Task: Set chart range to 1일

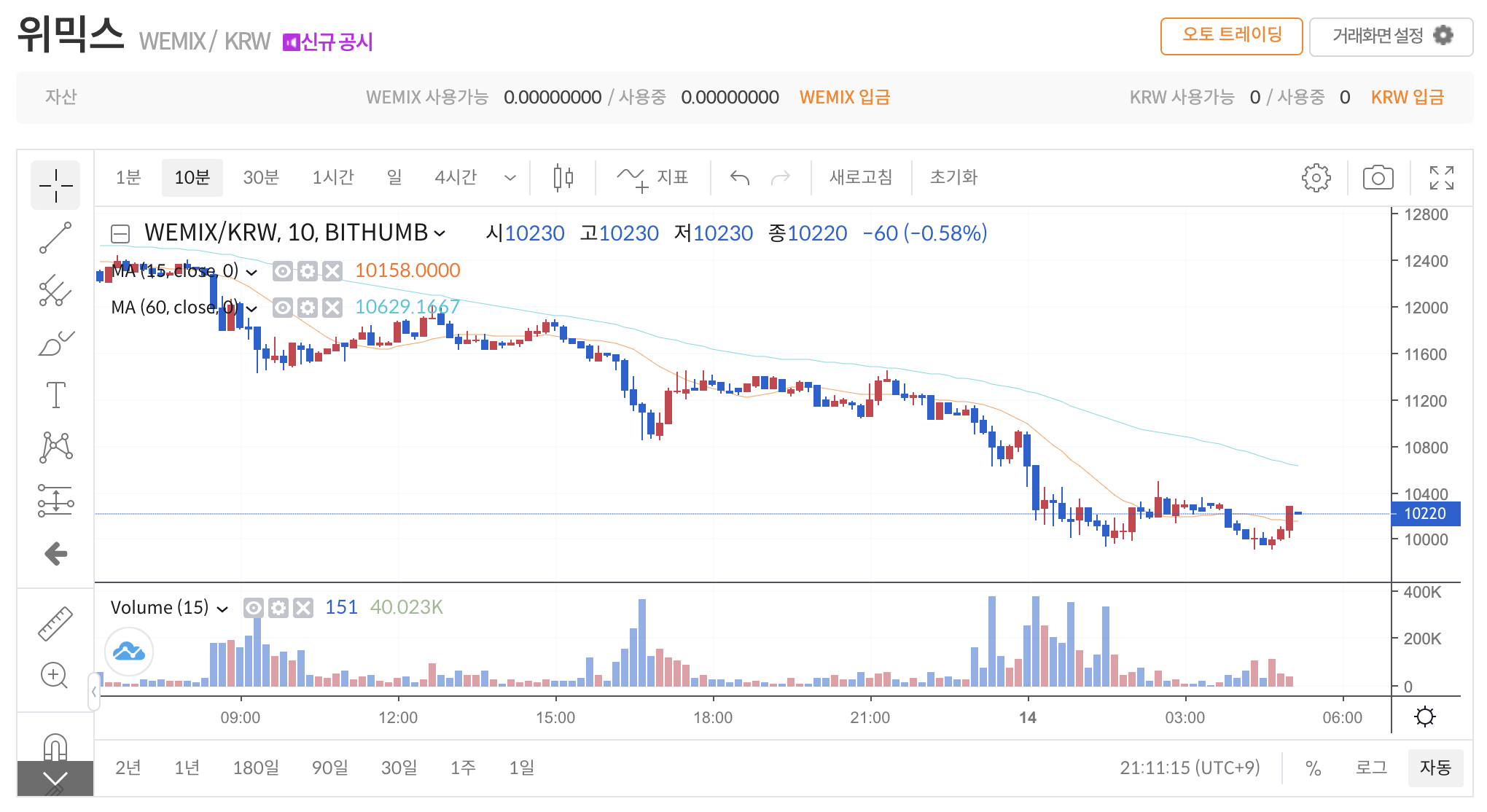Action: click(522, 768)
